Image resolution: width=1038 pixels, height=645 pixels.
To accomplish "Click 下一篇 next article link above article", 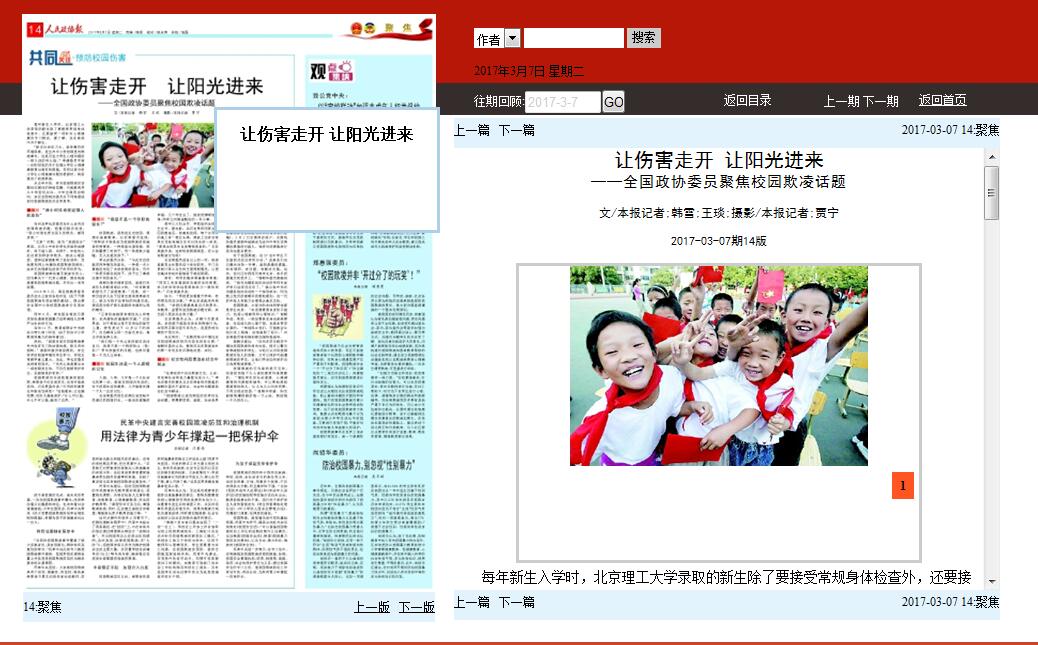I will 516,130.
